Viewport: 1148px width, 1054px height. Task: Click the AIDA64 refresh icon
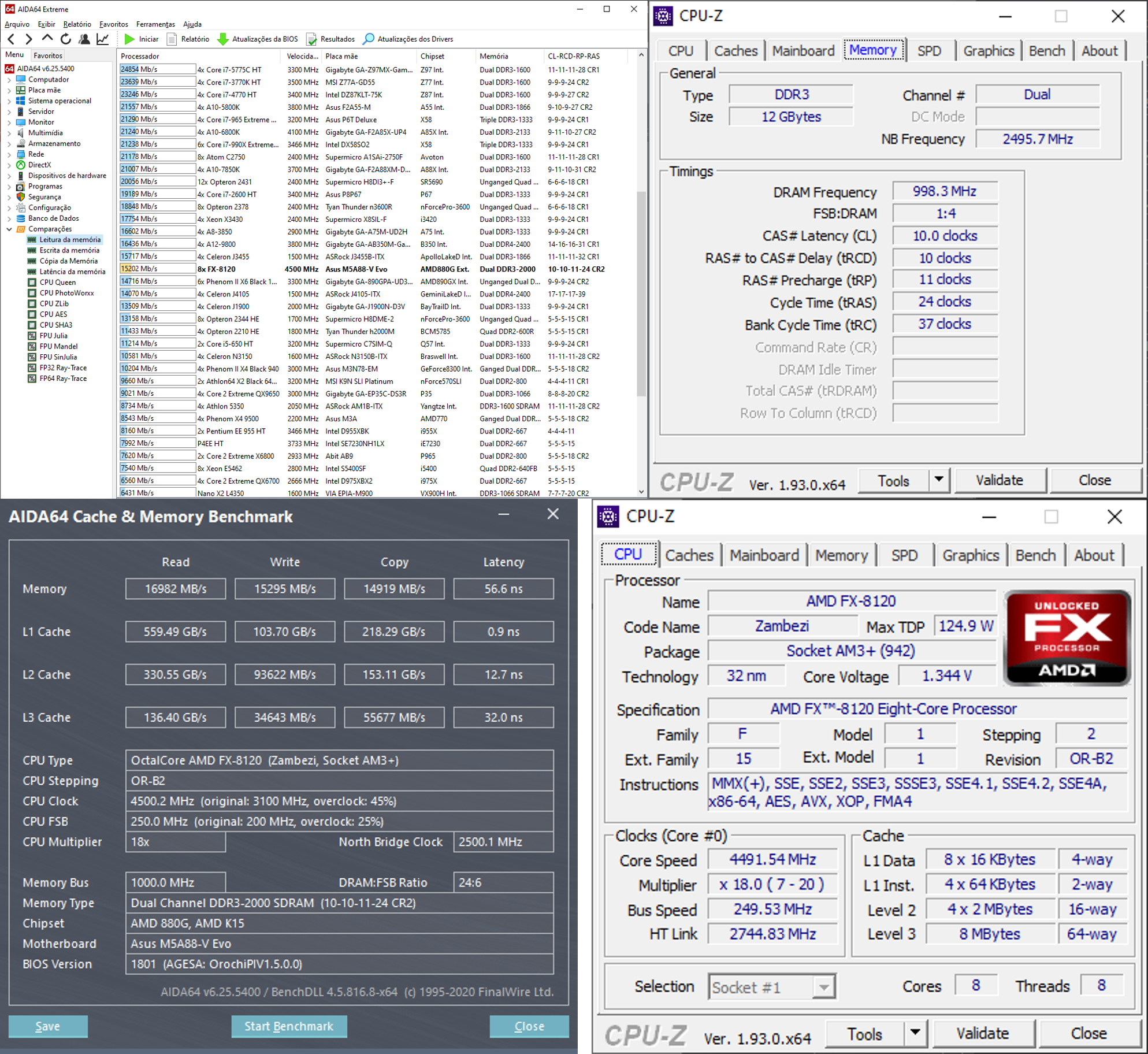click(x=66, y=39)
